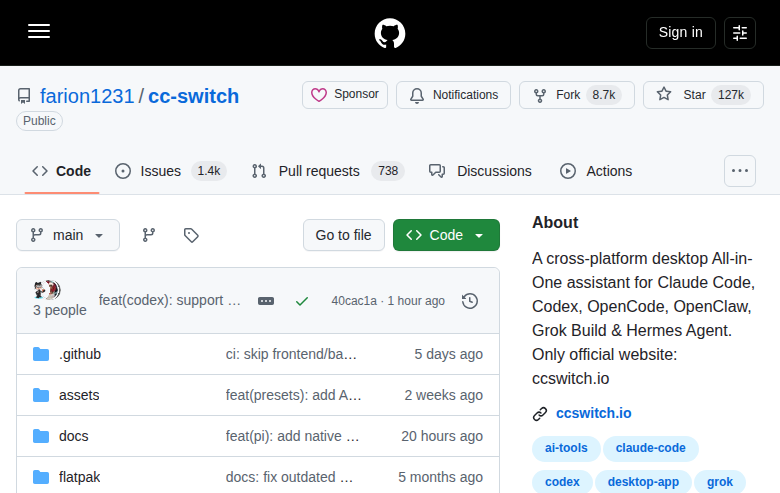Click the codex topic tag
The image size is (780, 493).
(x=562, y=482)
